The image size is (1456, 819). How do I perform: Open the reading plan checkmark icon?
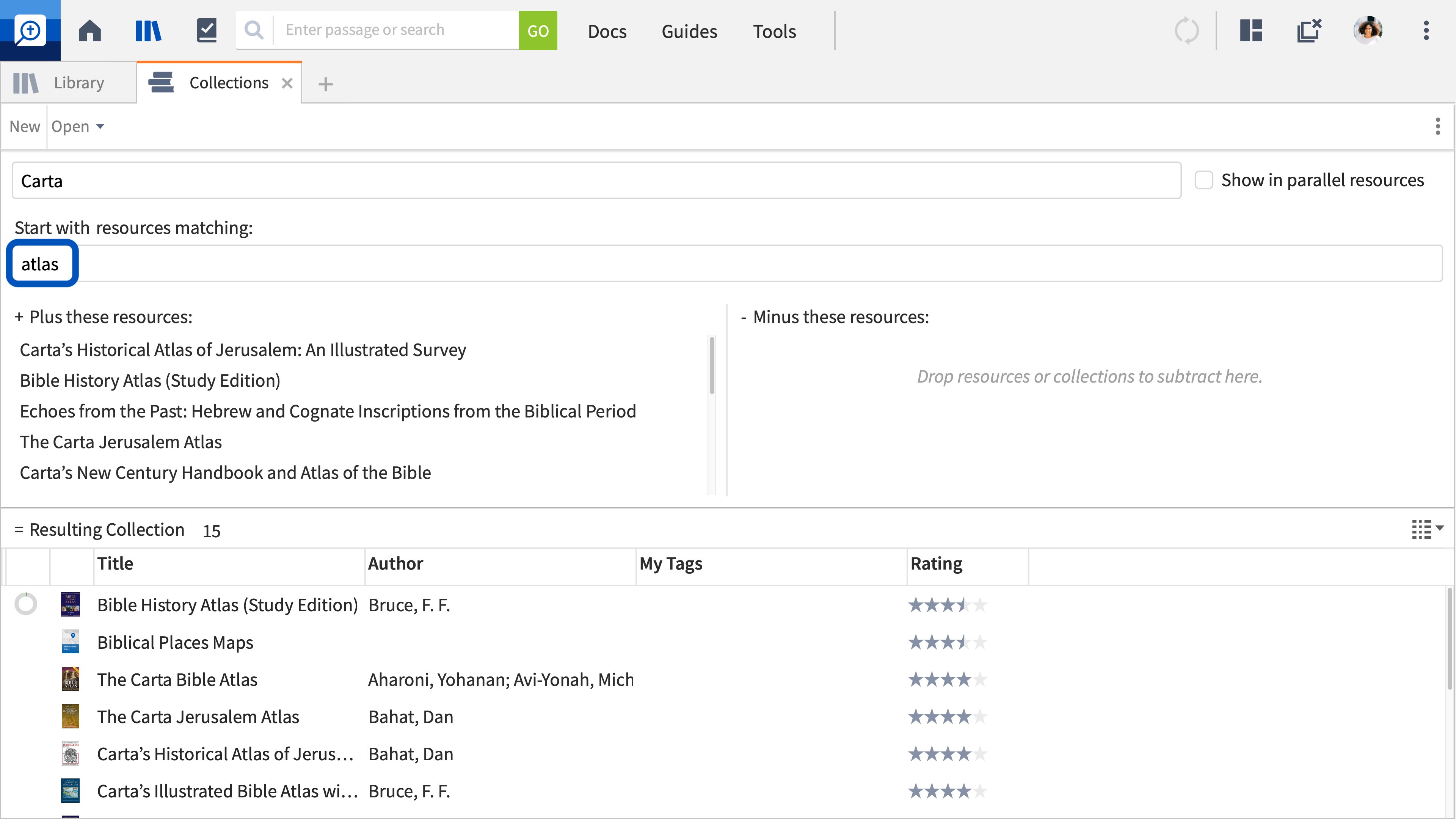[207, 30]
